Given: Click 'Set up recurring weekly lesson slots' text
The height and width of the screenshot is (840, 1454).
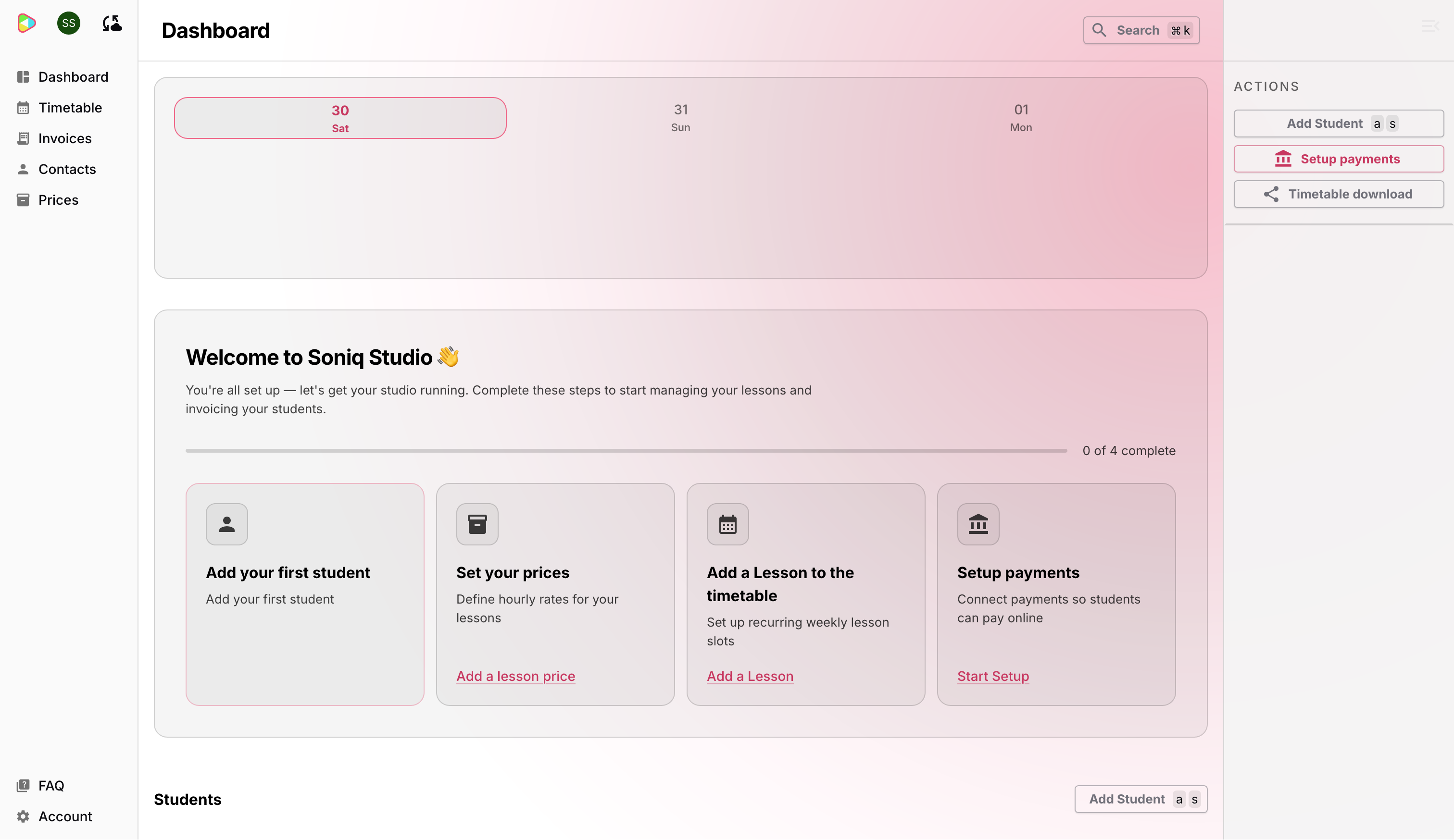Looking at the screenshot, I should (797, 631).
